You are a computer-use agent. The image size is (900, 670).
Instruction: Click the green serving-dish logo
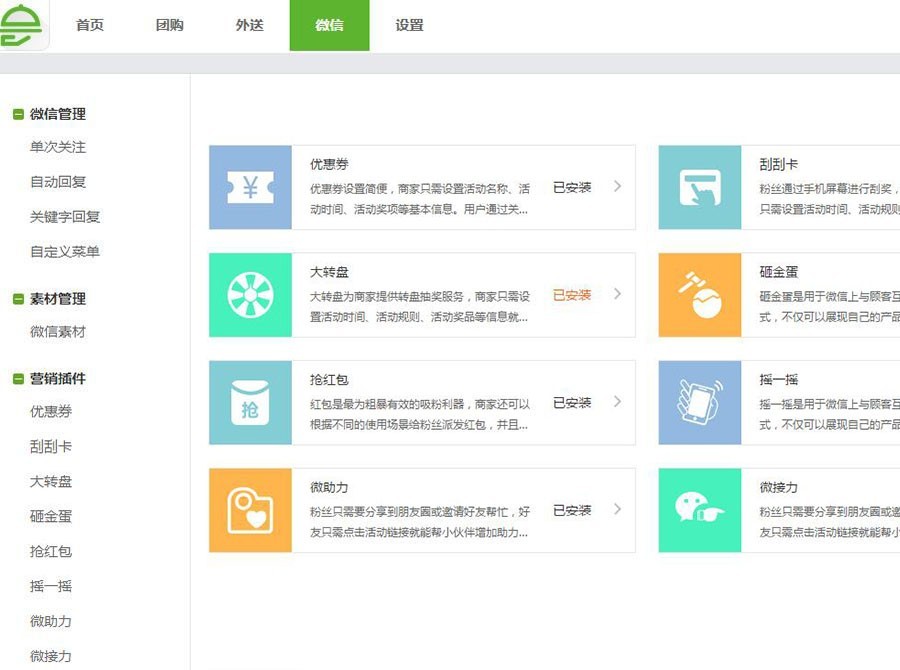[x=21, y=25]
